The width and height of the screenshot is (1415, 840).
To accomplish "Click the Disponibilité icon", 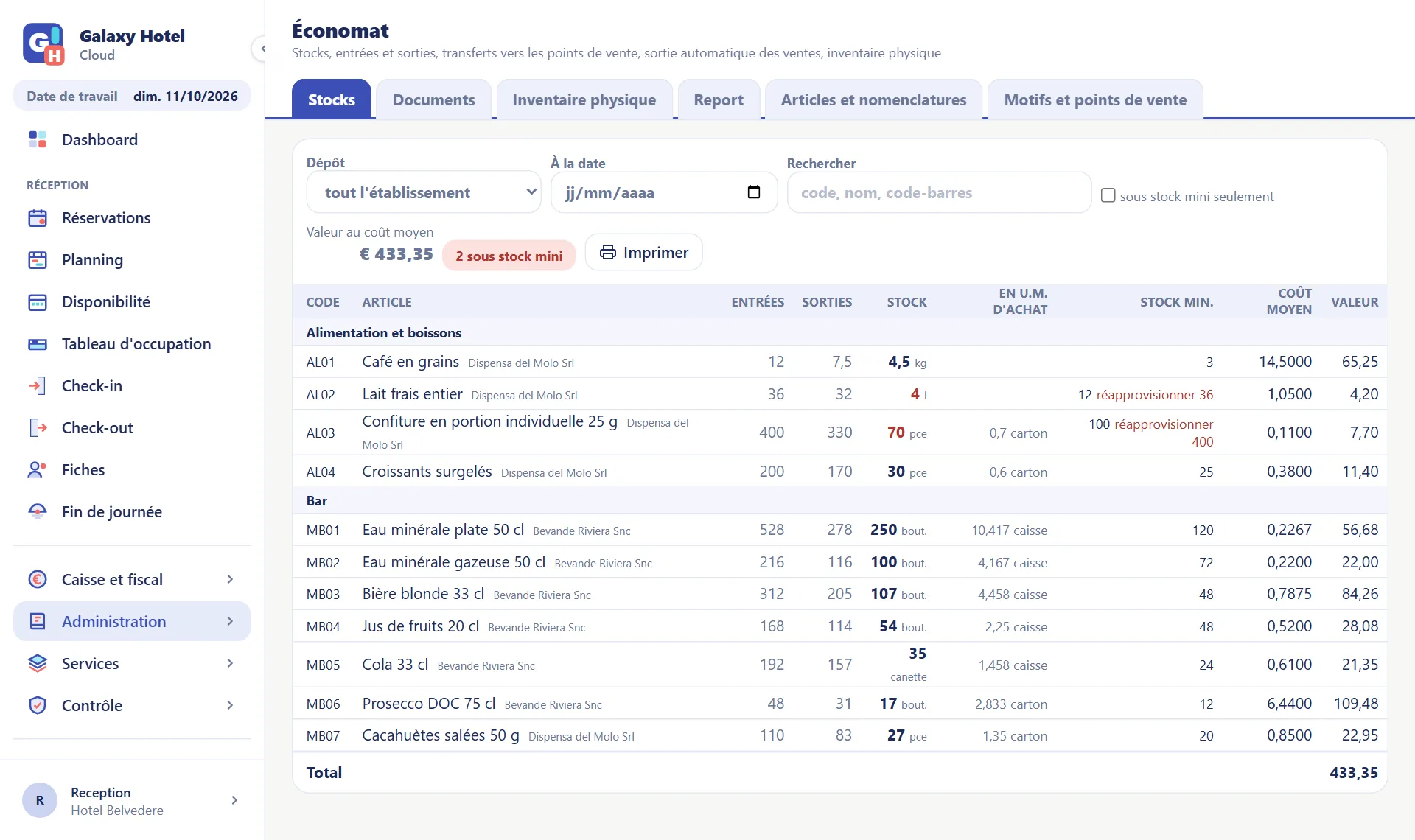I will click(x=38, y=302).
